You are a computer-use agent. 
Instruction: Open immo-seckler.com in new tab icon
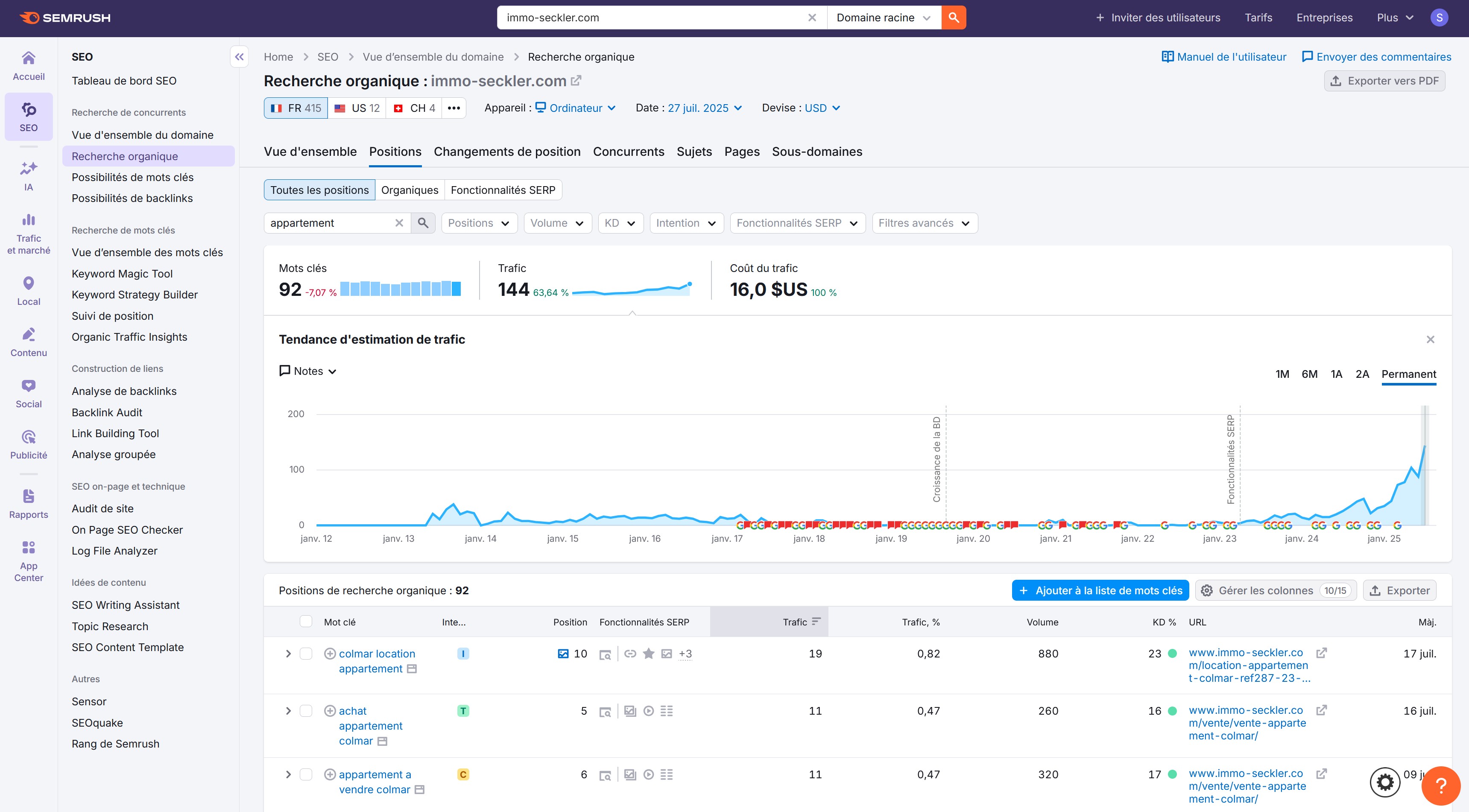click(x=576, y=80)
